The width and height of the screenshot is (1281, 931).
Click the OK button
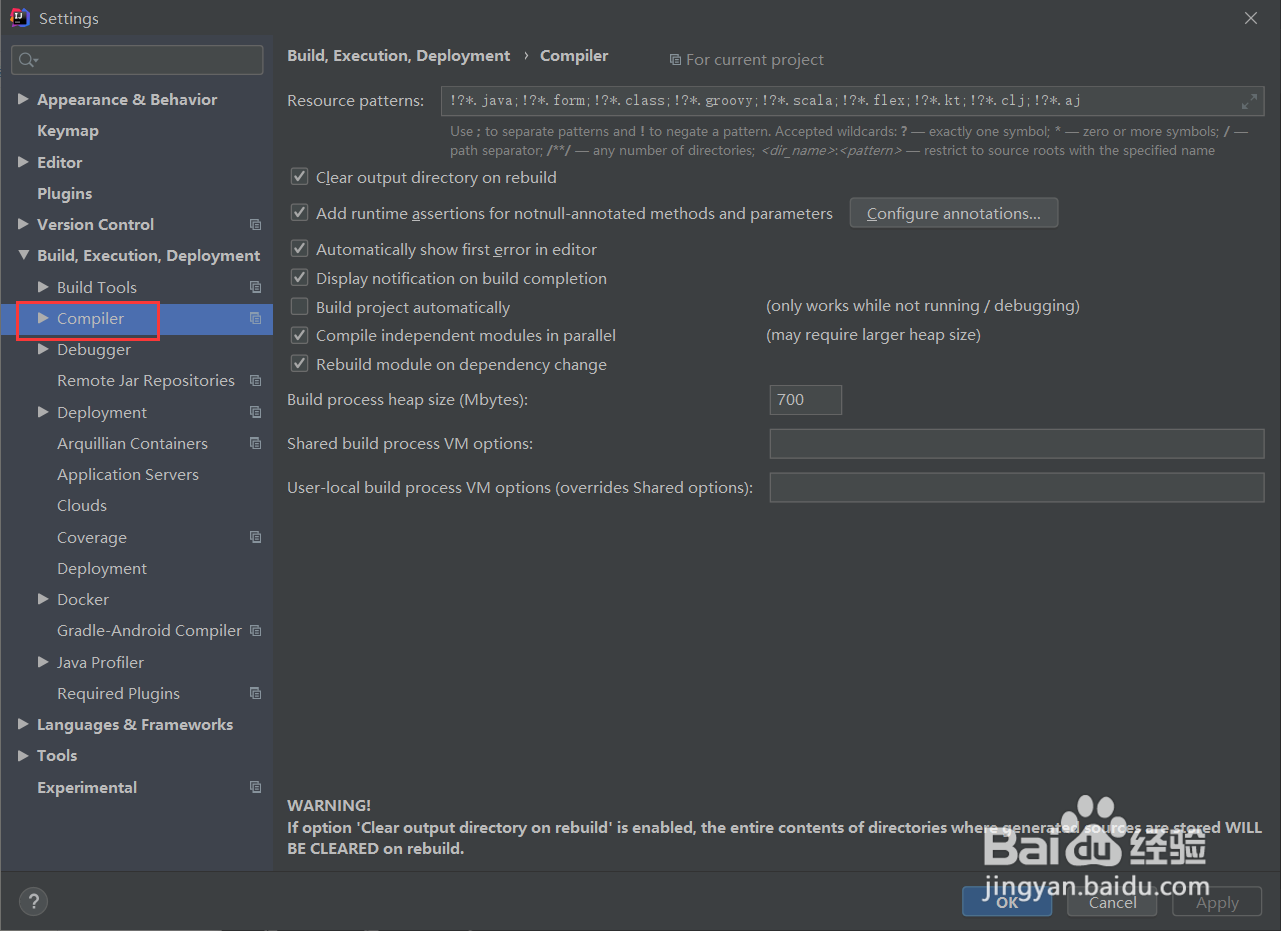tap(1007, 902)
